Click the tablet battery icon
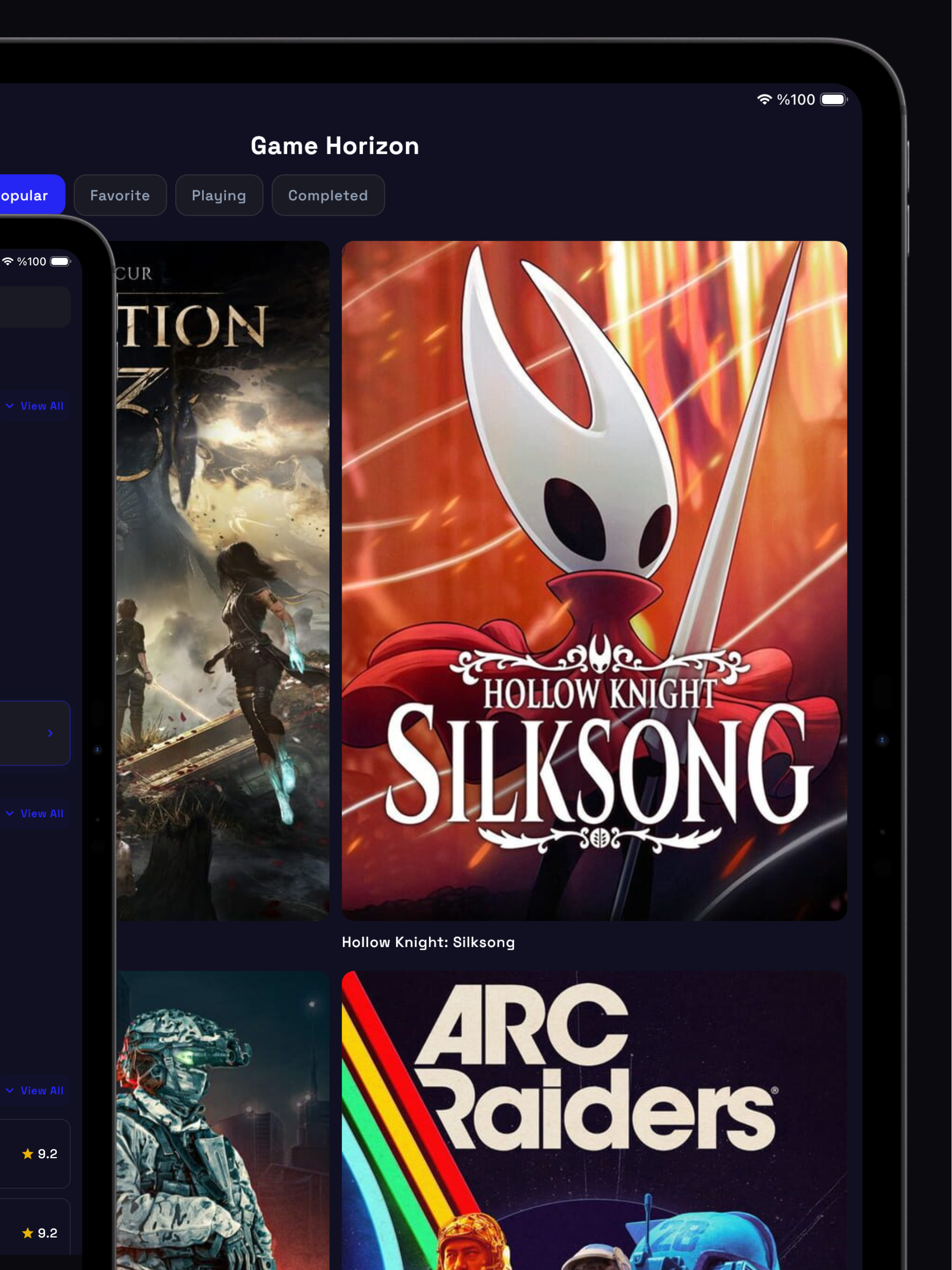The width and height of the screenshot is (952, 1270). (x=834, y=99)
